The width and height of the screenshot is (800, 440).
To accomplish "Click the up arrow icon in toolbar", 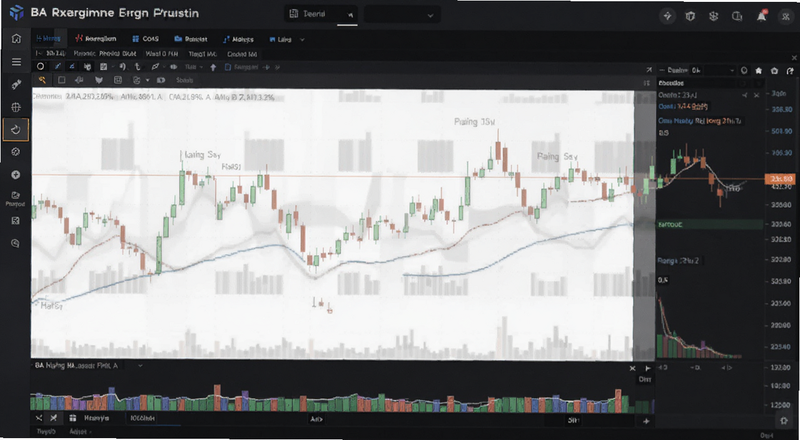I will click(213, 67).
